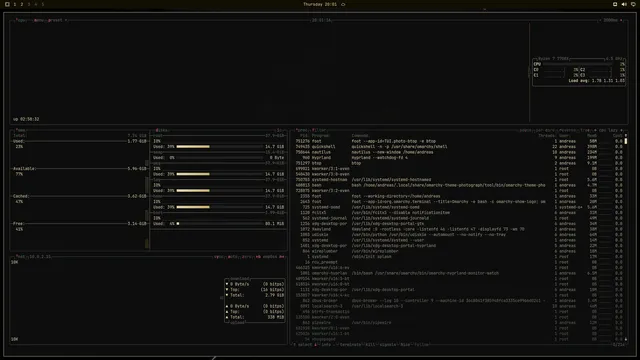Viewport: 640px width, 360px height.
Task: Increase update interval with plus next to 2000ms
Action: (621, 20)
